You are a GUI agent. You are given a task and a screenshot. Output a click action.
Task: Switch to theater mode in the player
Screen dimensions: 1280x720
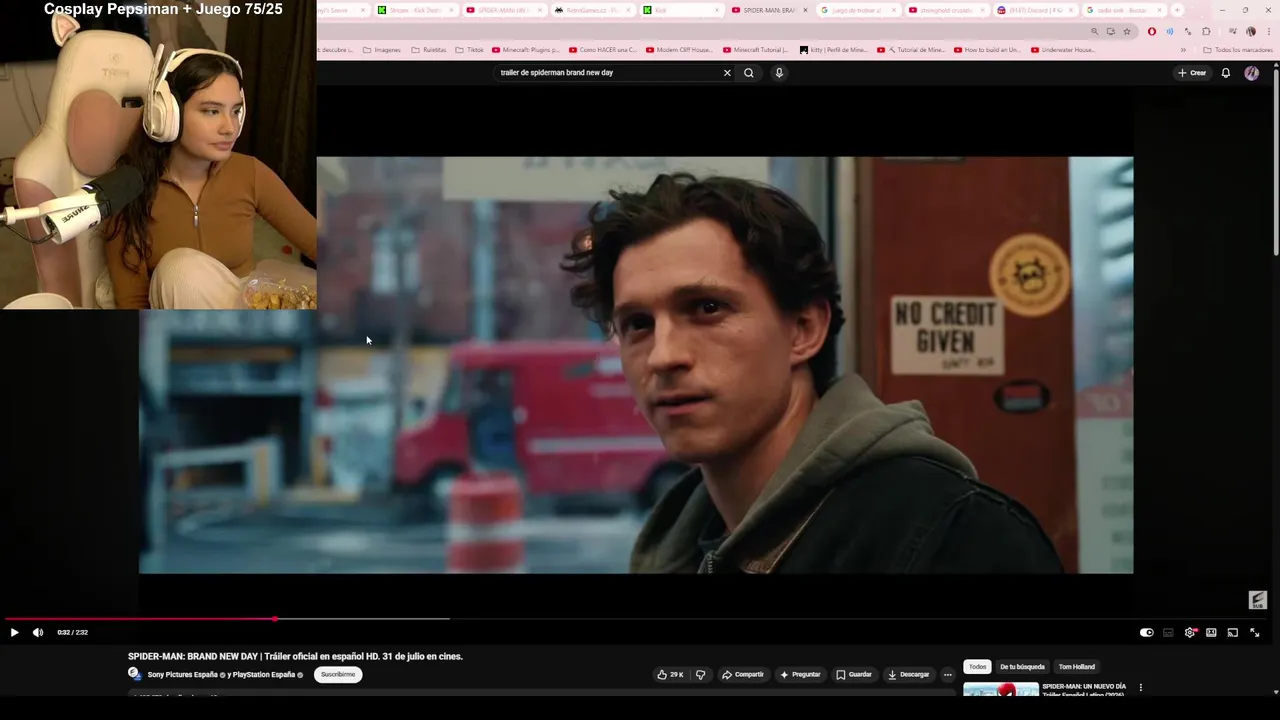[1211, 632]
